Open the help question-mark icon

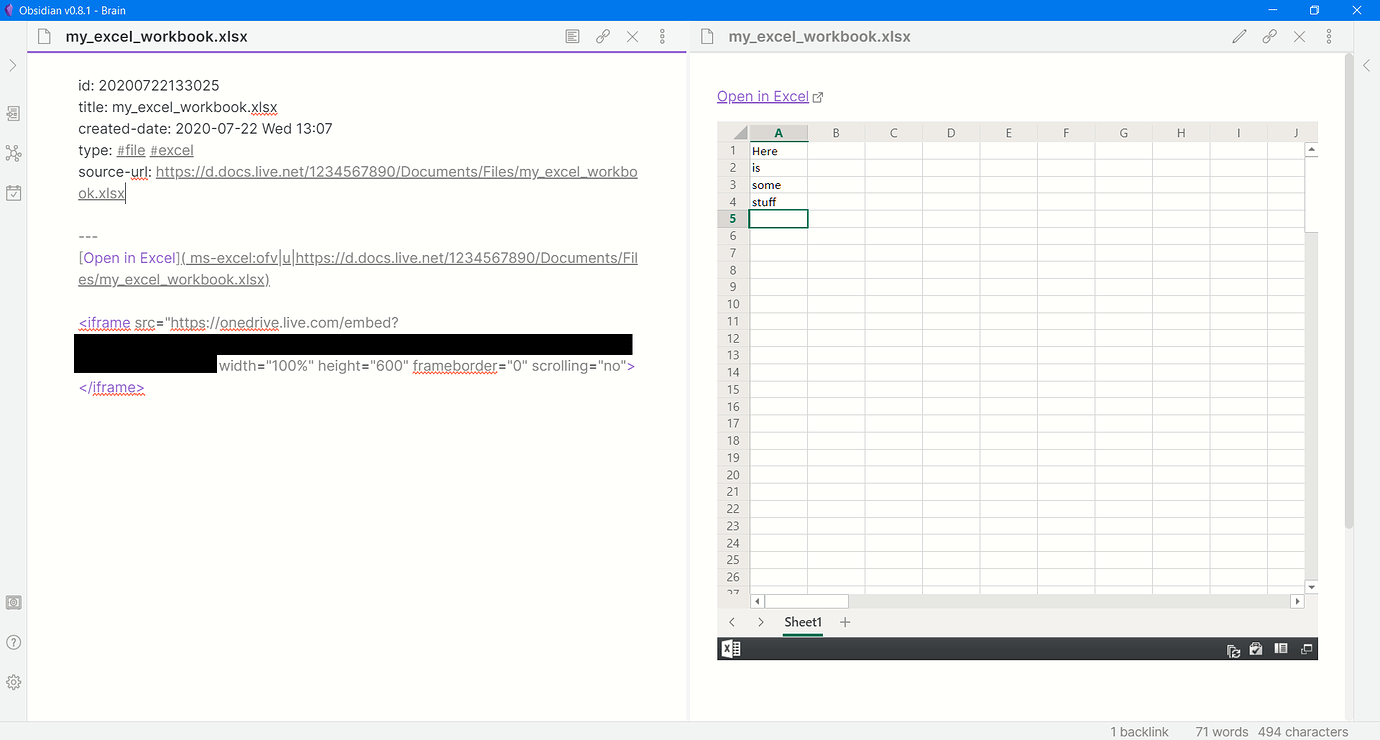click(x=13, y=642)
